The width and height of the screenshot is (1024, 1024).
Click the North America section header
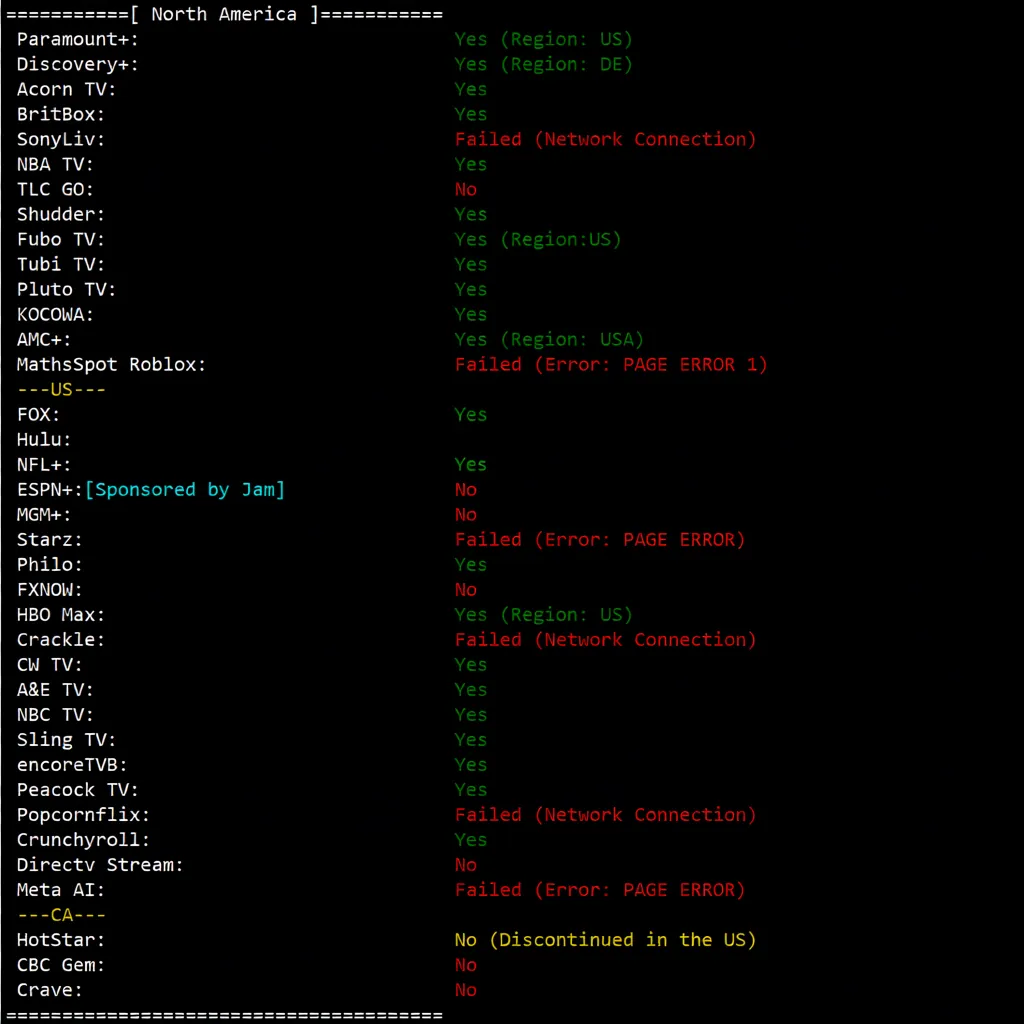pos(222,14)
